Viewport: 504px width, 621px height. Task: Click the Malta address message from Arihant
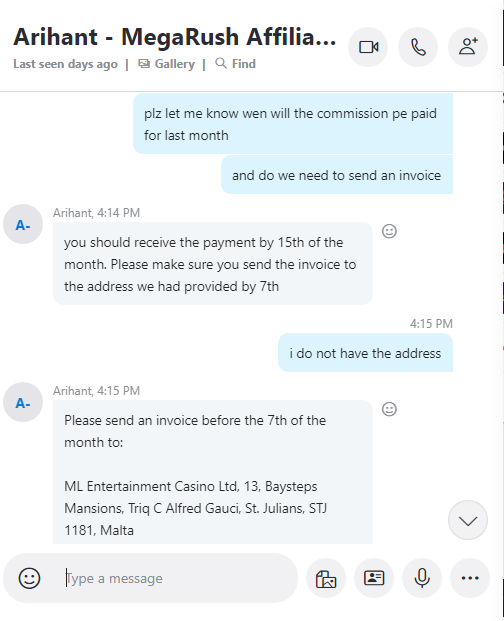tap(213, 472)
